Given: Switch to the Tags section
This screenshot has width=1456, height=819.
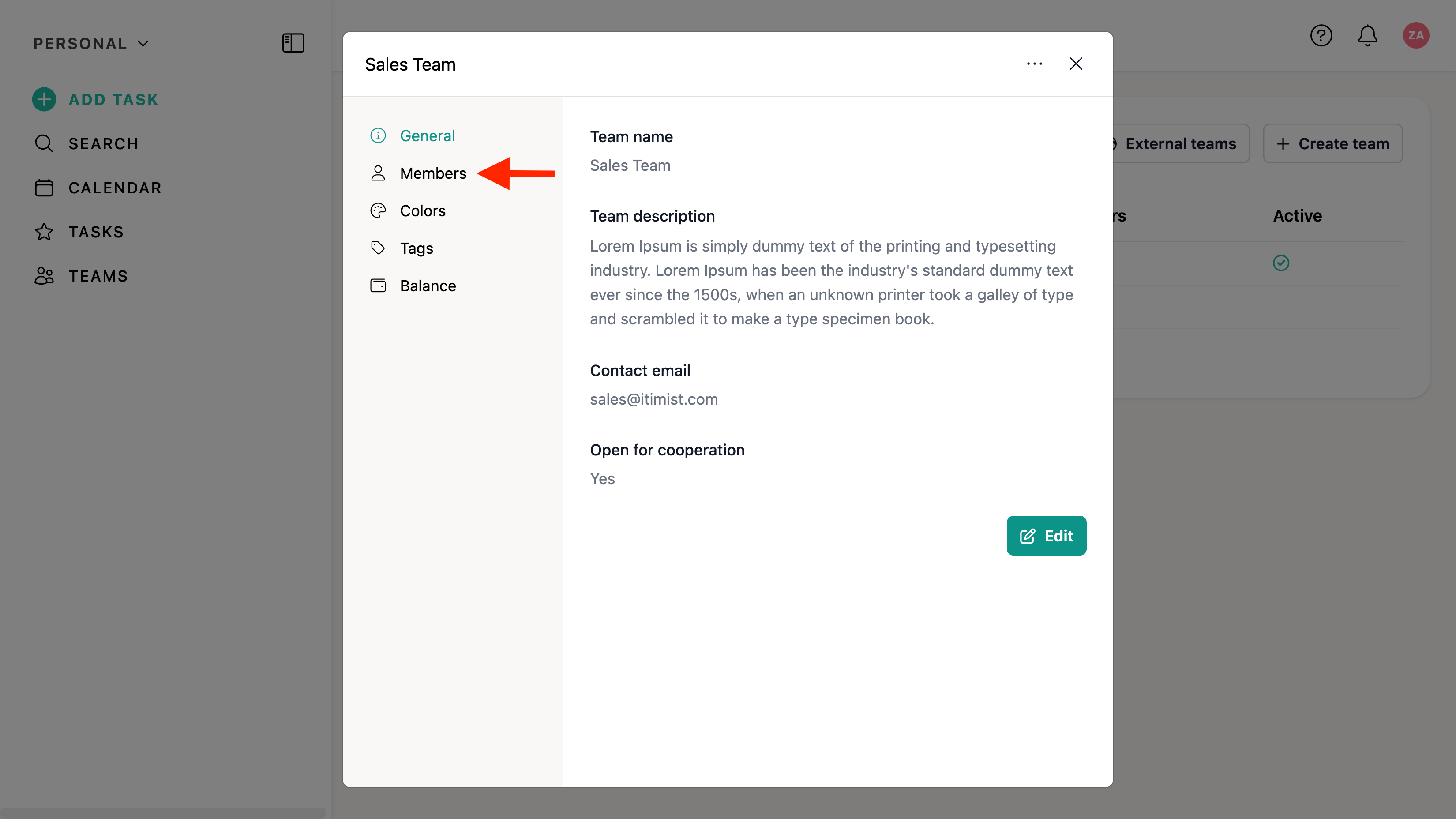Looking at the screenshot, I should 416,248.
